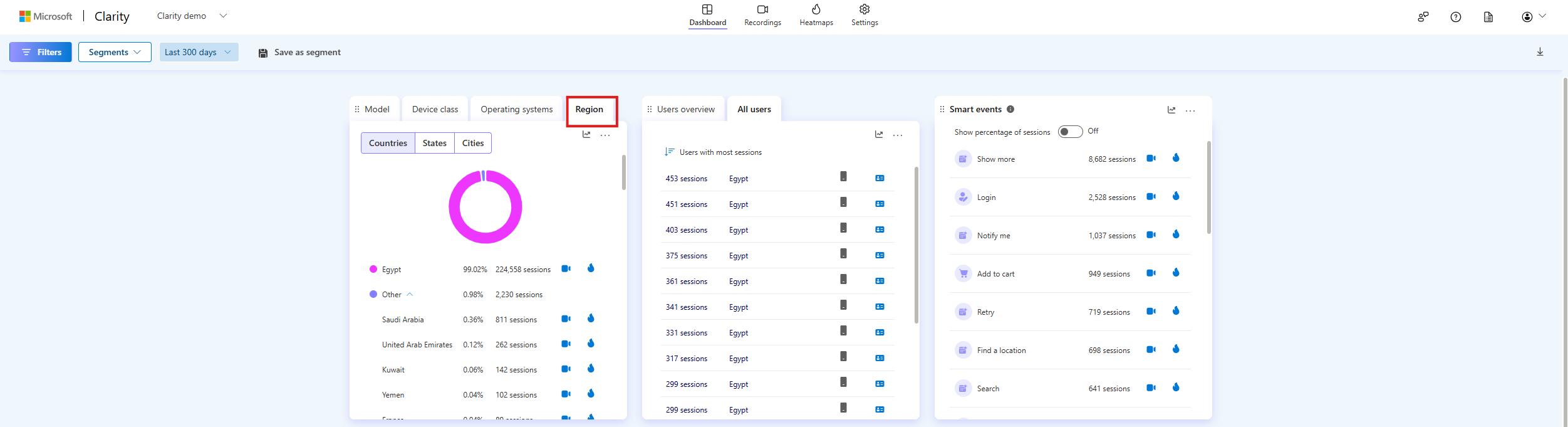
Task: Go to the Recordings tab
Action: (762, 16)
